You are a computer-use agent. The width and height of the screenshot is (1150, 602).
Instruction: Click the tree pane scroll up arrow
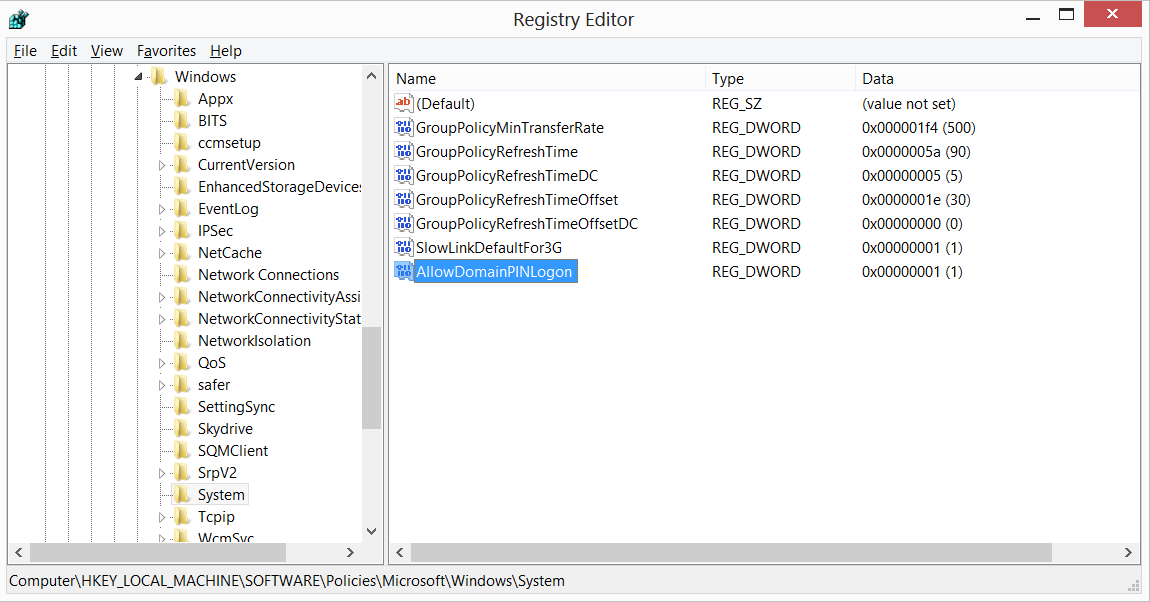pyautogui.click(x=371, y=76)
